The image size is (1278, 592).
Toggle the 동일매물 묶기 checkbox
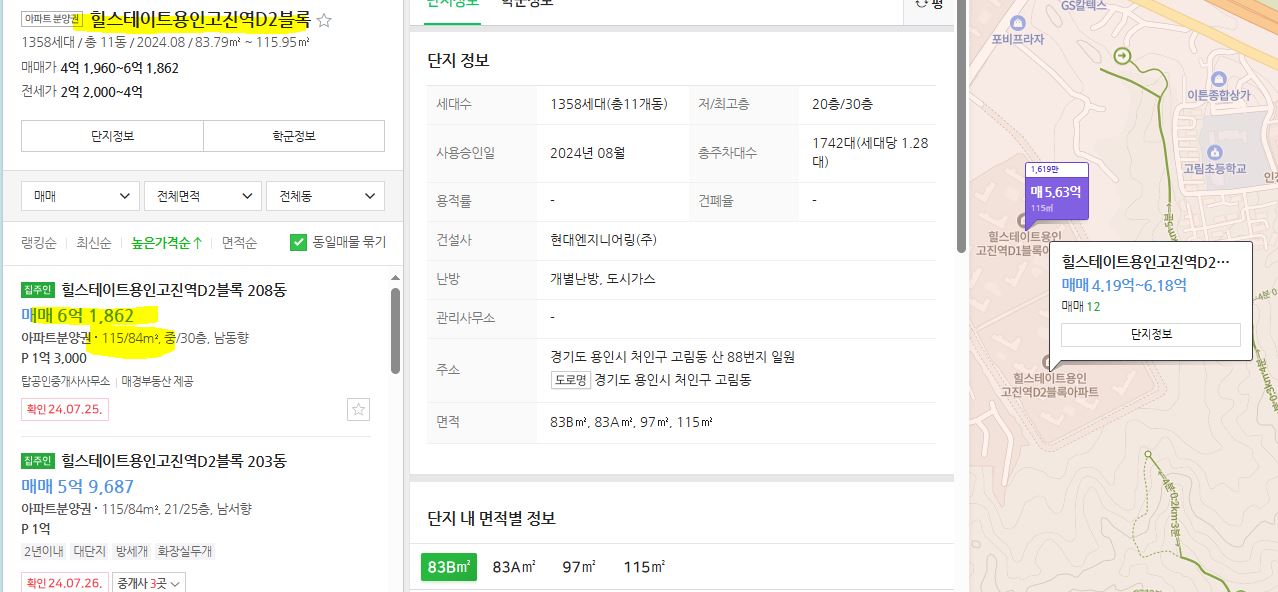coord(298,242)
